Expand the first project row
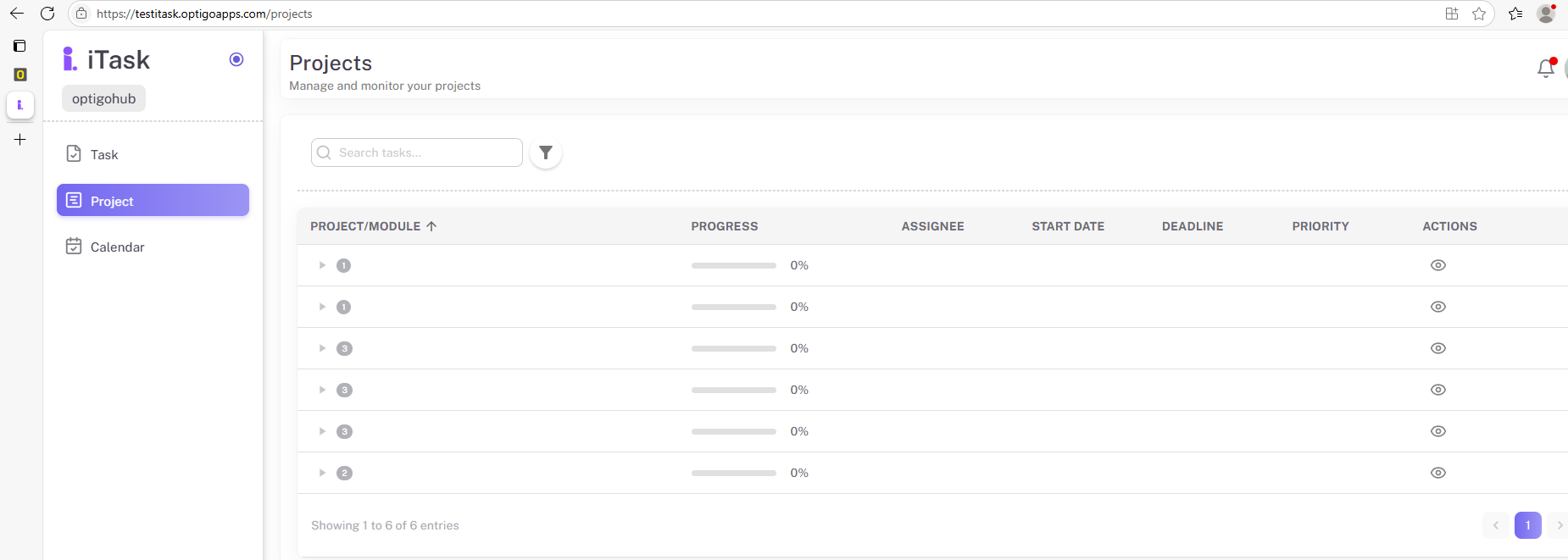 pyautogui.click(x=322, y=265)
